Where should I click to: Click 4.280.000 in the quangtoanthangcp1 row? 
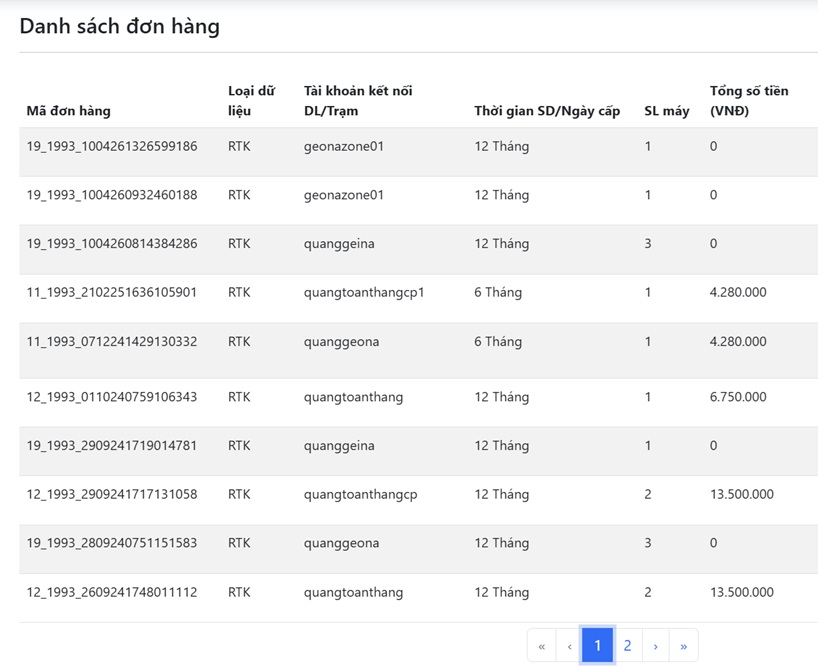(x=738, y=292)
